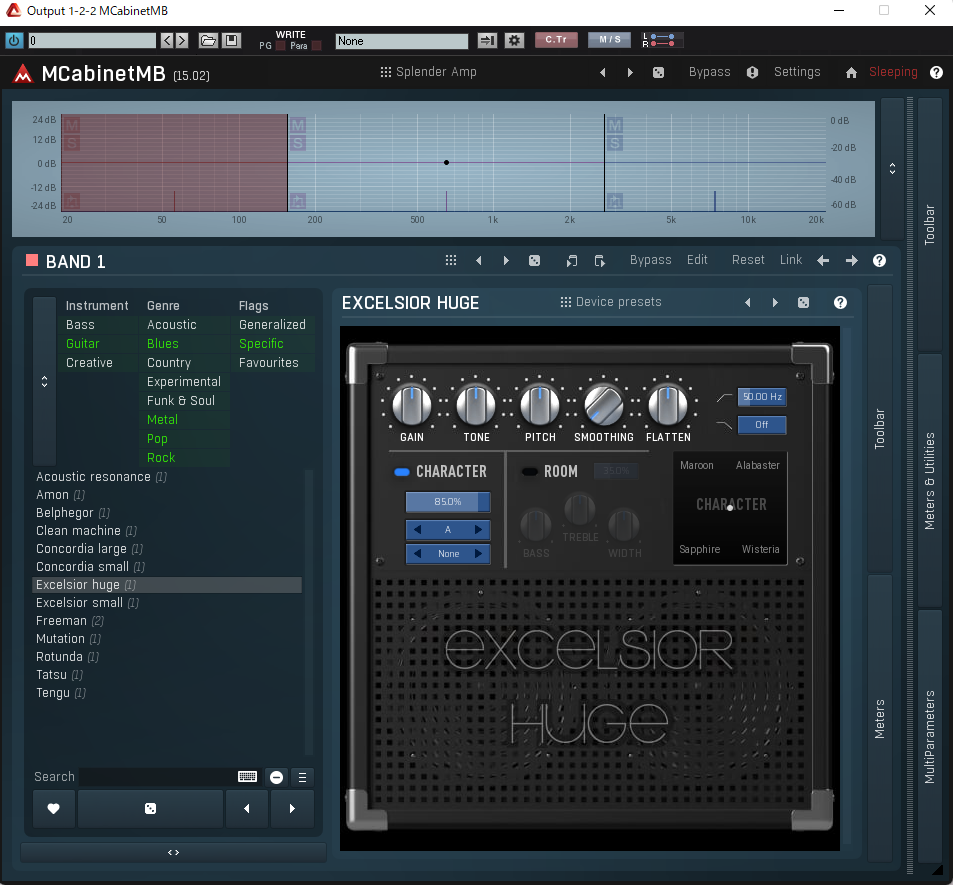Toggle the M/S mode button

[x=610, y=40]
